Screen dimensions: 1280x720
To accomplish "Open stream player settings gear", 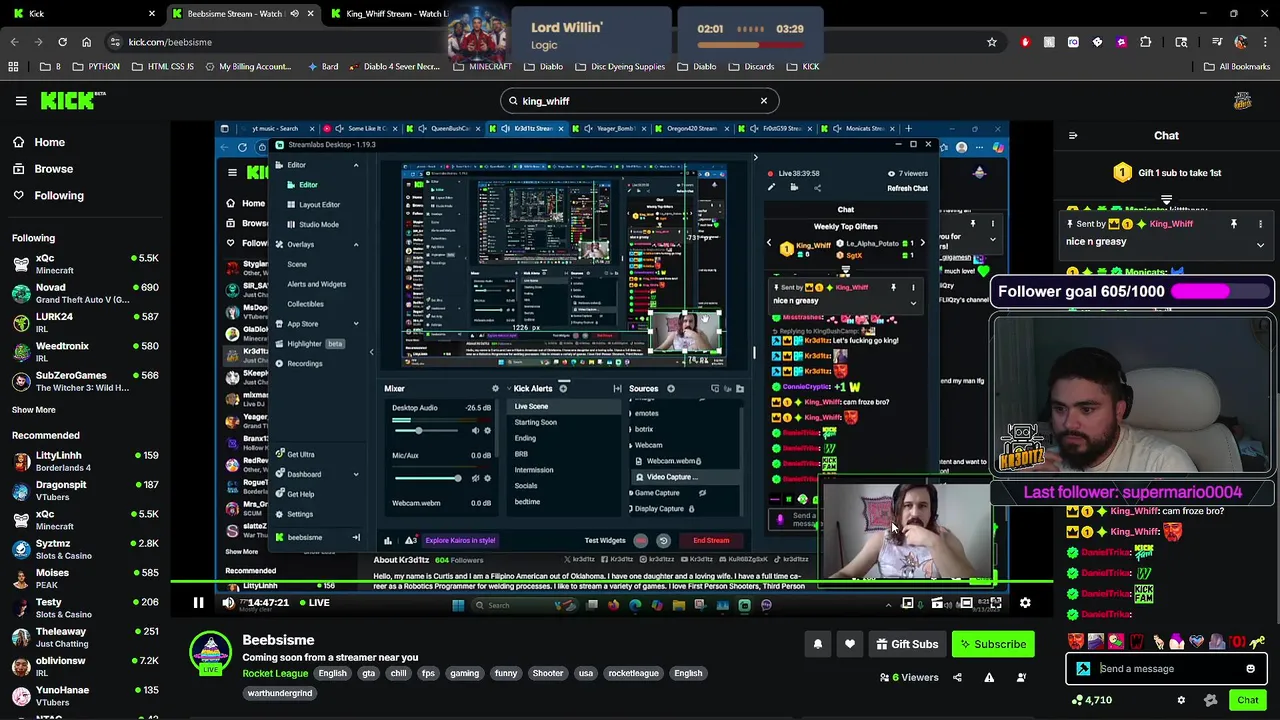I will [1025, 603].
